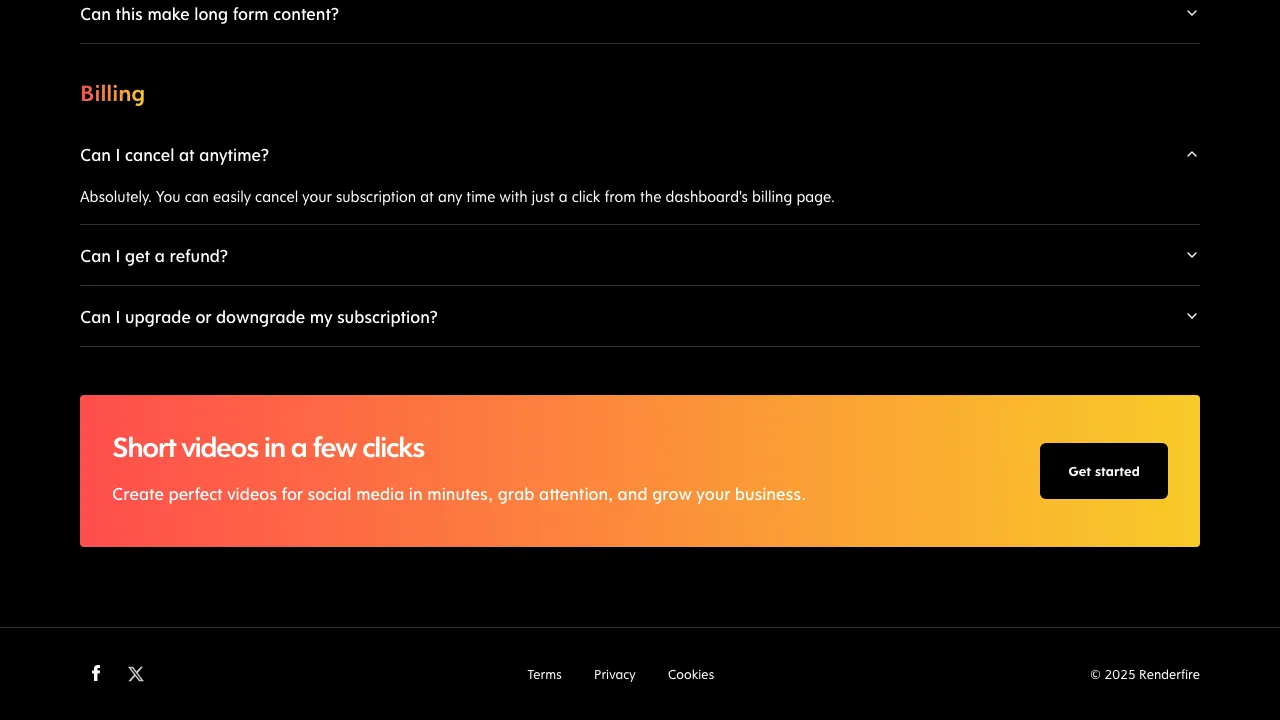Open the Cookies page
Screen dimensions: 1280x720
pos(691,674)
